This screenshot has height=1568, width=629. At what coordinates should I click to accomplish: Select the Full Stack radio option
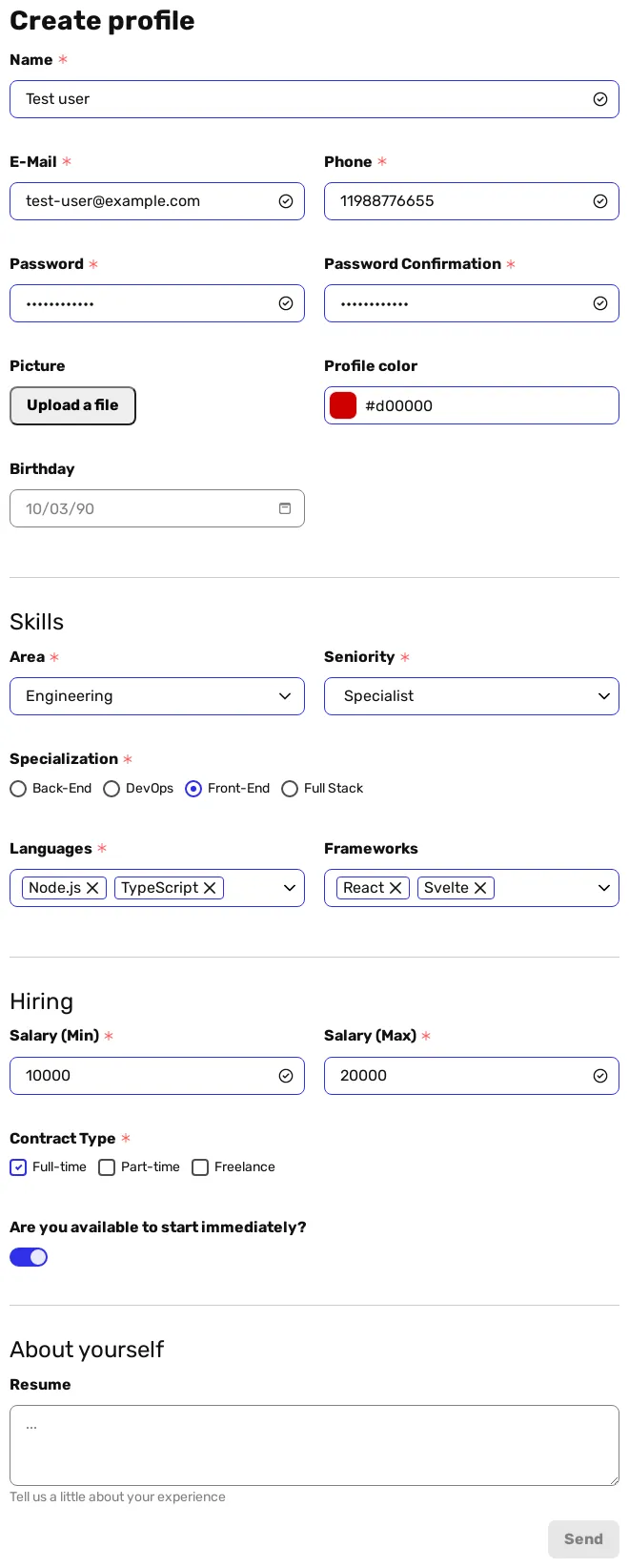290,789
